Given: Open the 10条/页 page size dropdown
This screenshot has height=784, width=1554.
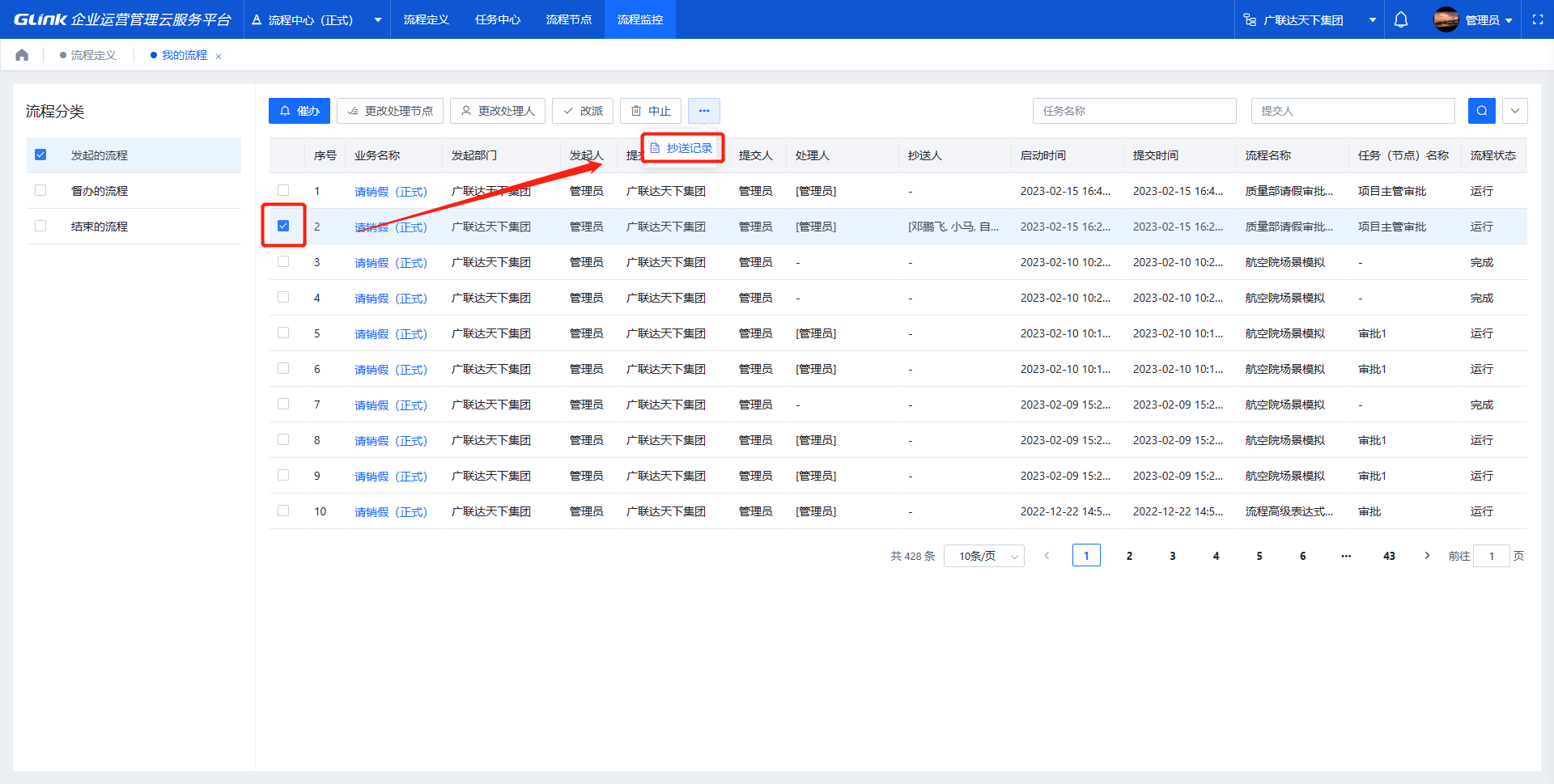Looking at the screenshot, I should [x=984, y=556].
